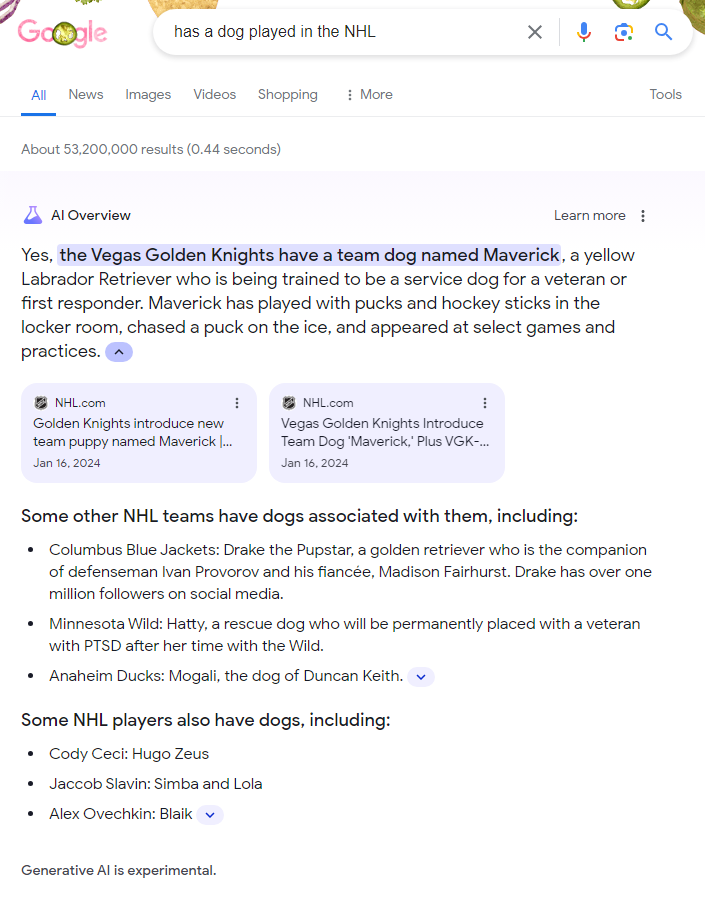This screenshot has width=705, height=900.
Task: Expand details about Alex Ovechkin's dog Blaik
Action: tap(209, 814)
